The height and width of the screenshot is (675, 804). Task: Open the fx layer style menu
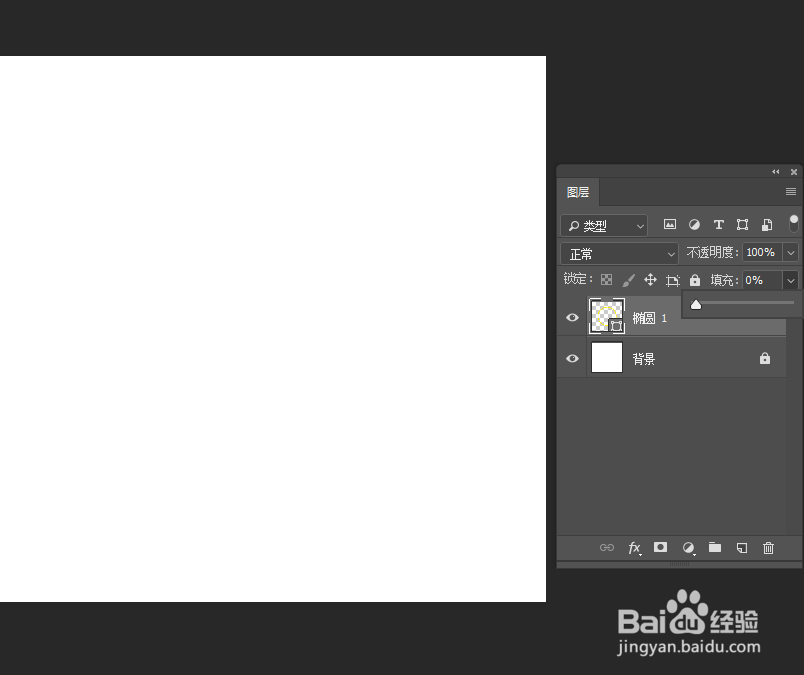point(634,548)
